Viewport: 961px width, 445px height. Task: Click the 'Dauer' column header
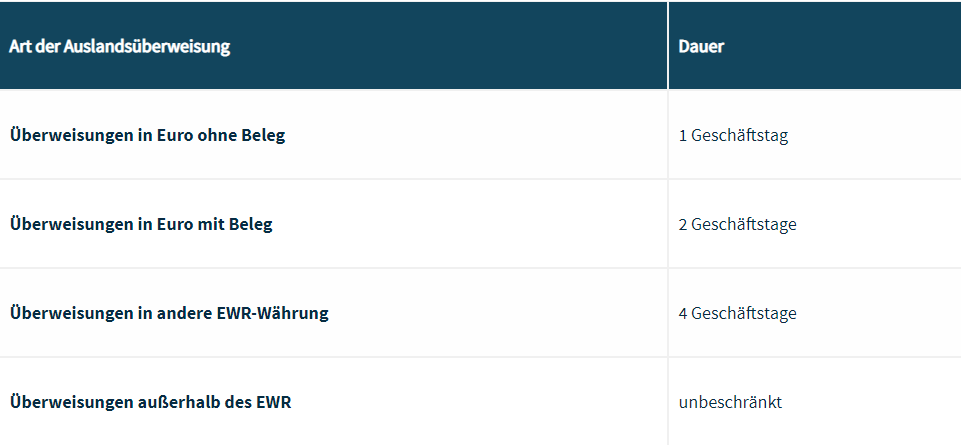click(x=701, y=47)
